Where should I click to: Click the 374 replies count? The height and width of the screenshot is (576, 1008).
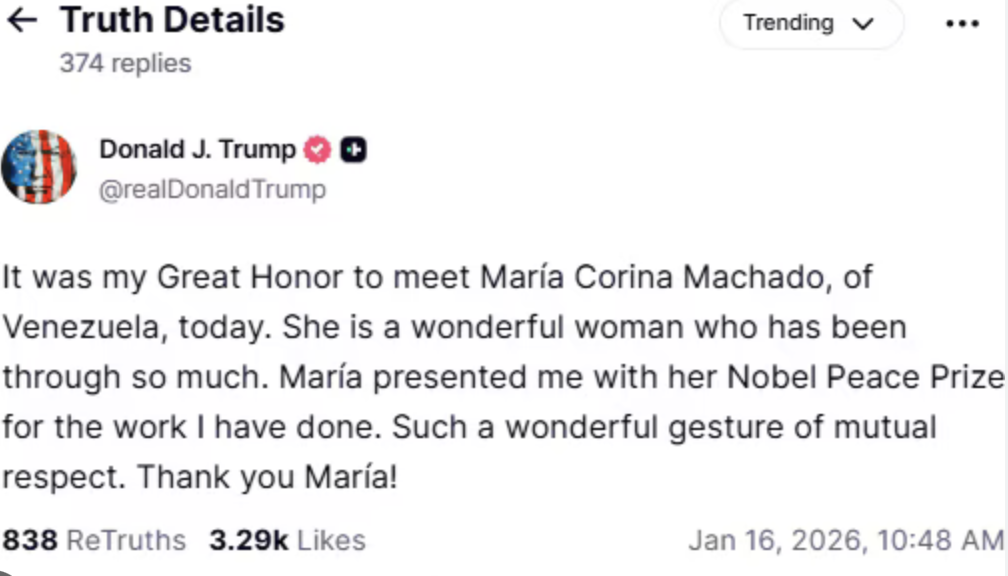(x=125, y=63)
